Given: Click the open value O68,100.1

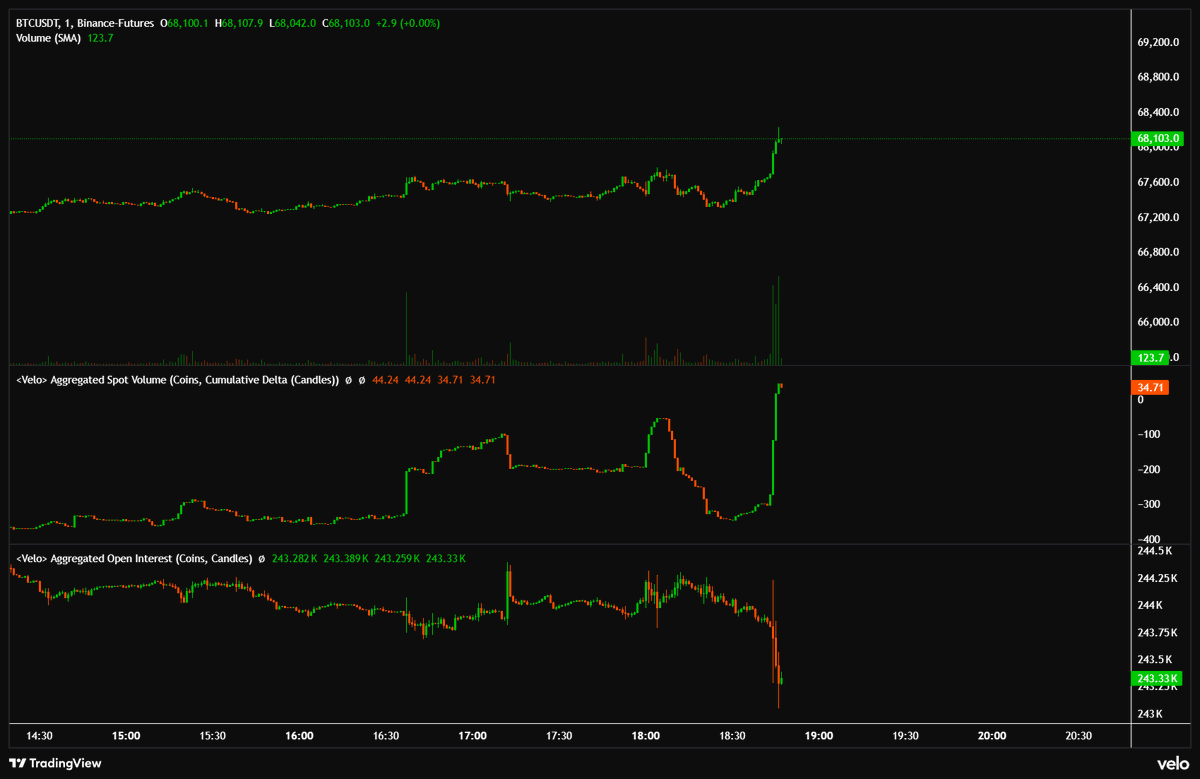Looking at the screenshot, I should tap(183, 22).
